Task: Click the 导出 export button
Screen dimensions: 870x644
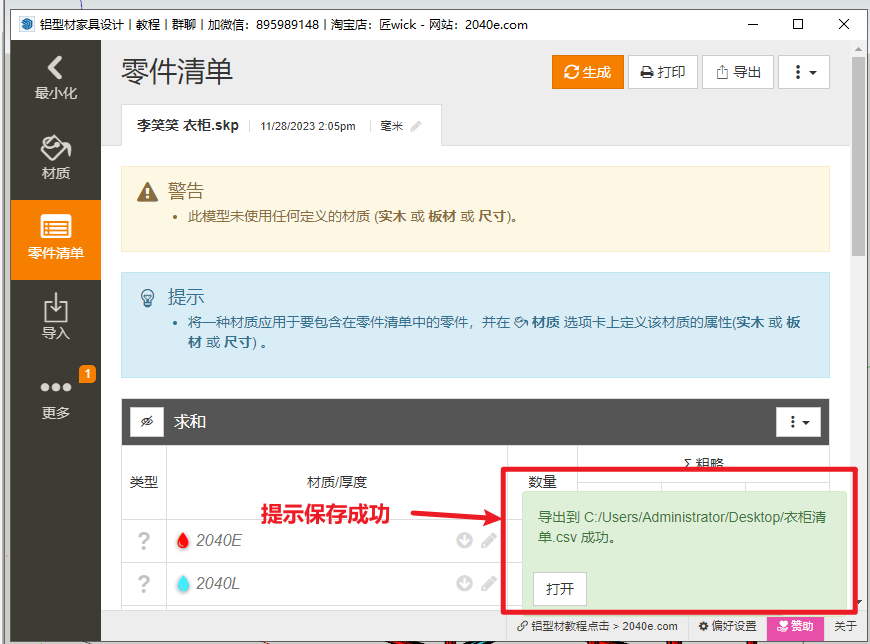Action: (x=738, y=72)
